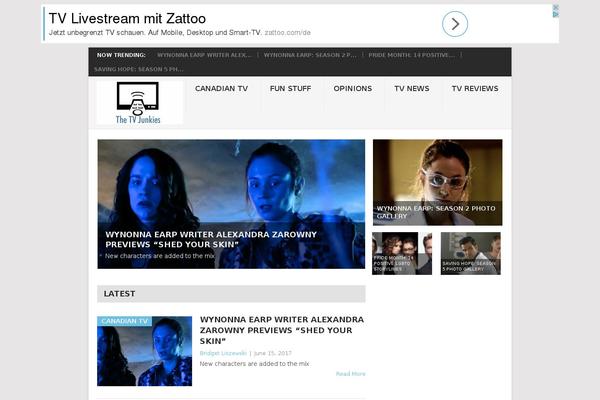Open the TV News menu
The height and width of the screenshot is (400, 600).
pyautogui.click(x=412, y=88)
